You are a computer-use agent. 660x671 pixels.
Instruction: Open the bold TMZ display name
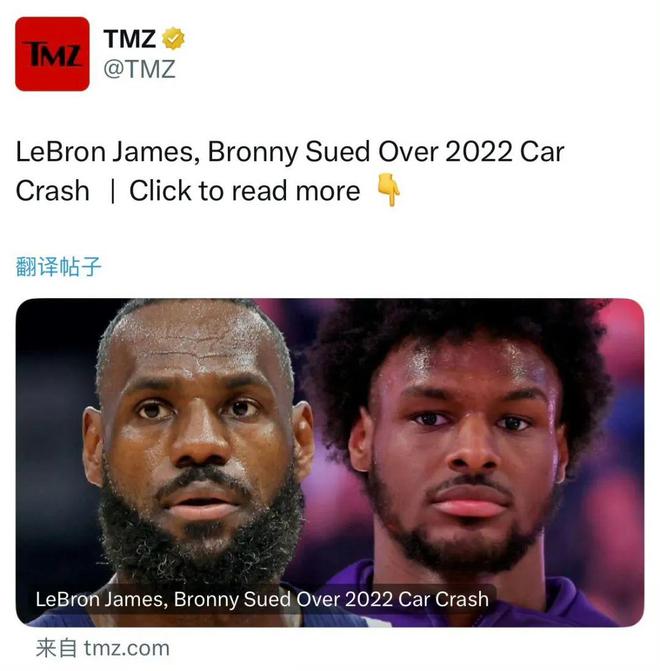click(129, 39)
